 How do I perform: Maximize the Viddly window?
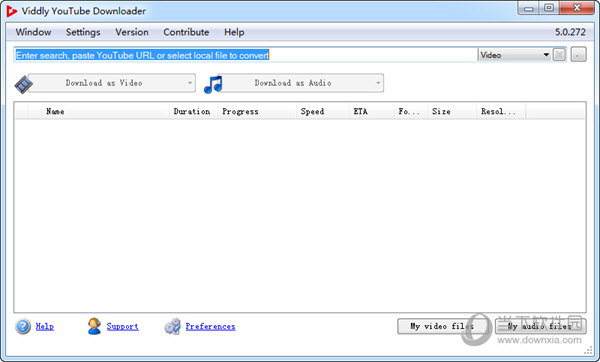(x=549, y=8)
